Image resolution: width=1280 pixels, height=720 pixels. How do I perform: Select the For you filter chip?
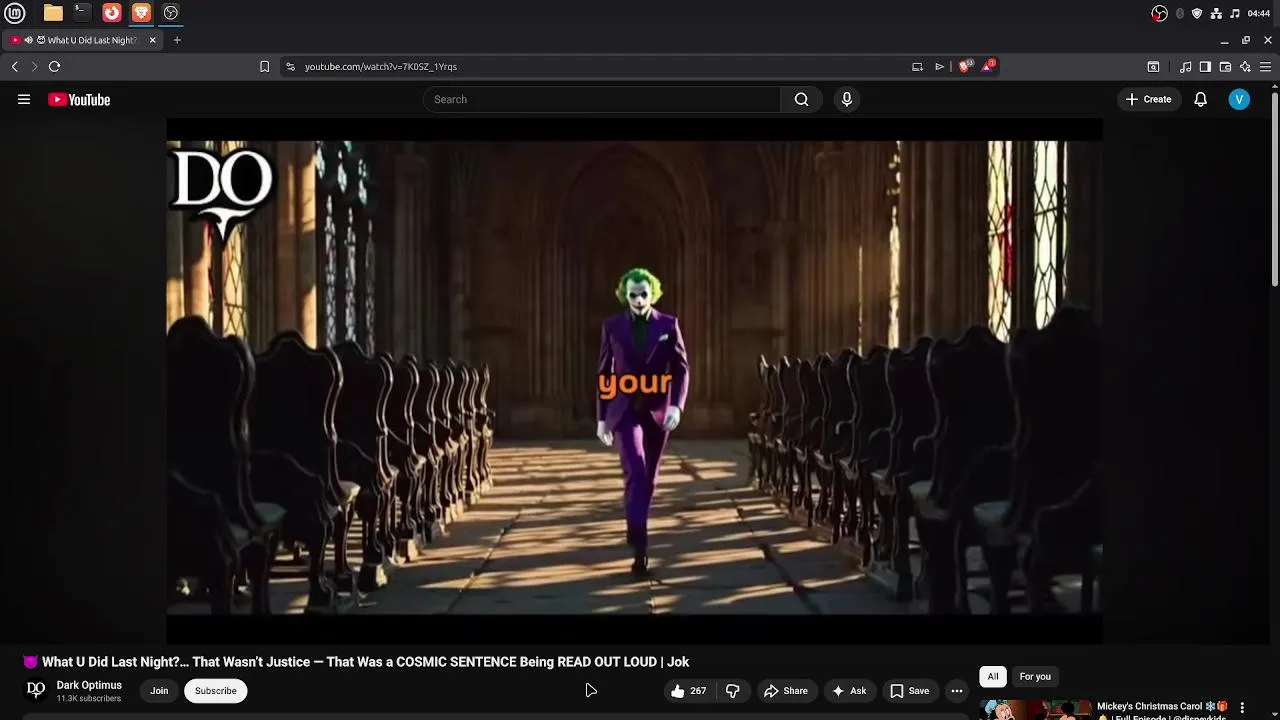click(x=1035, y=677)
